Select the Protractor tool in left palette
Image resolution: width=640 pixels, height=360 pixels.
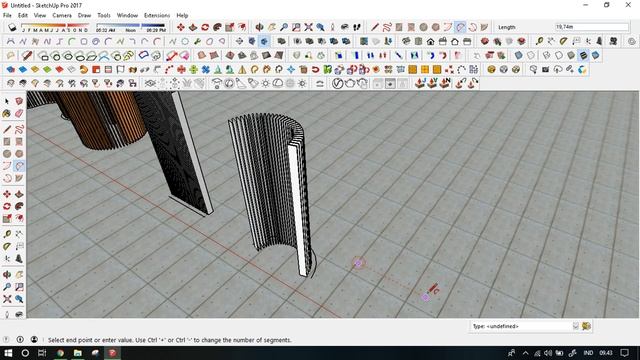click(7, 247)
